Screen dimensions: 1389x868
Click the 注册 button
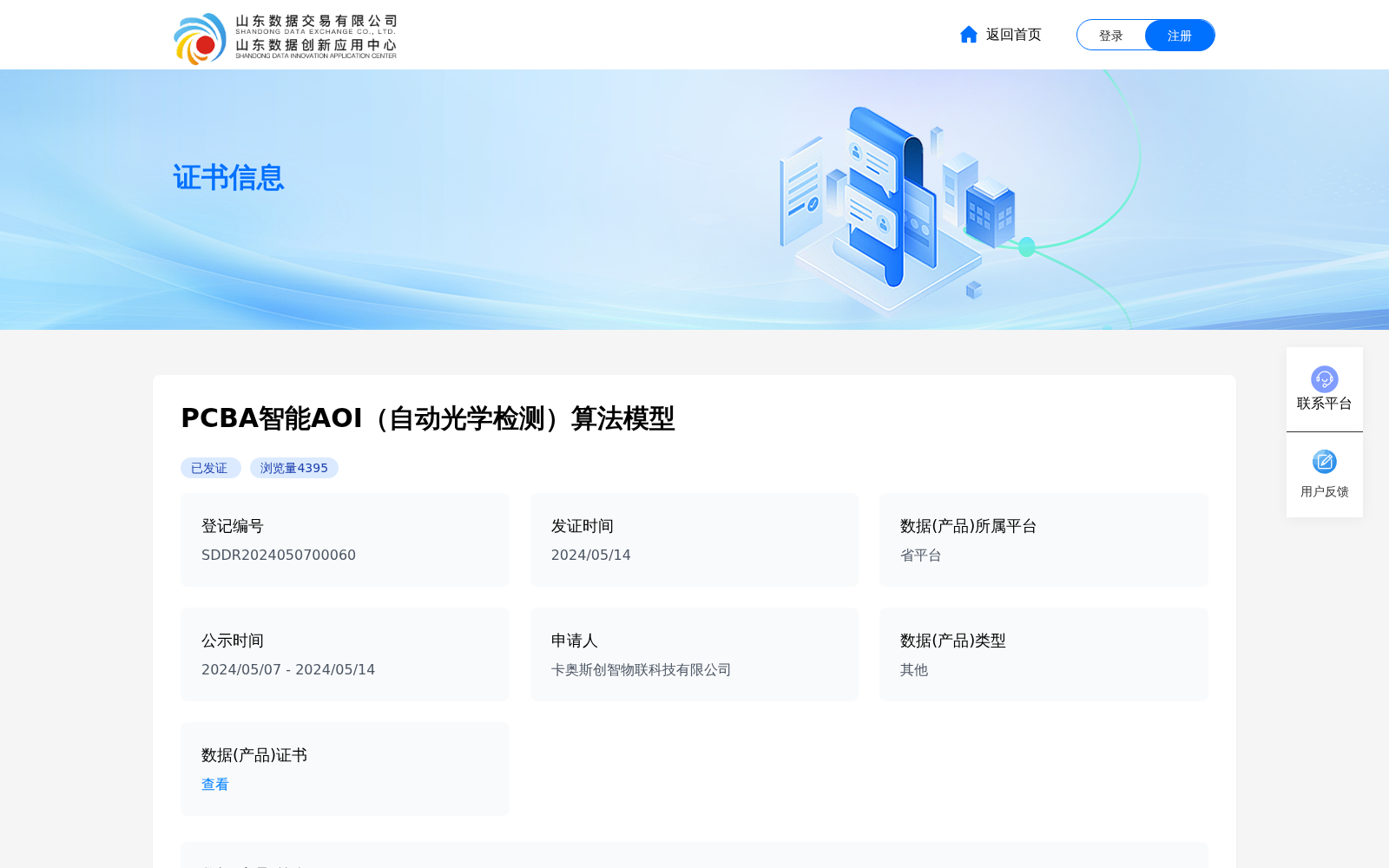tap(1180, 36)
